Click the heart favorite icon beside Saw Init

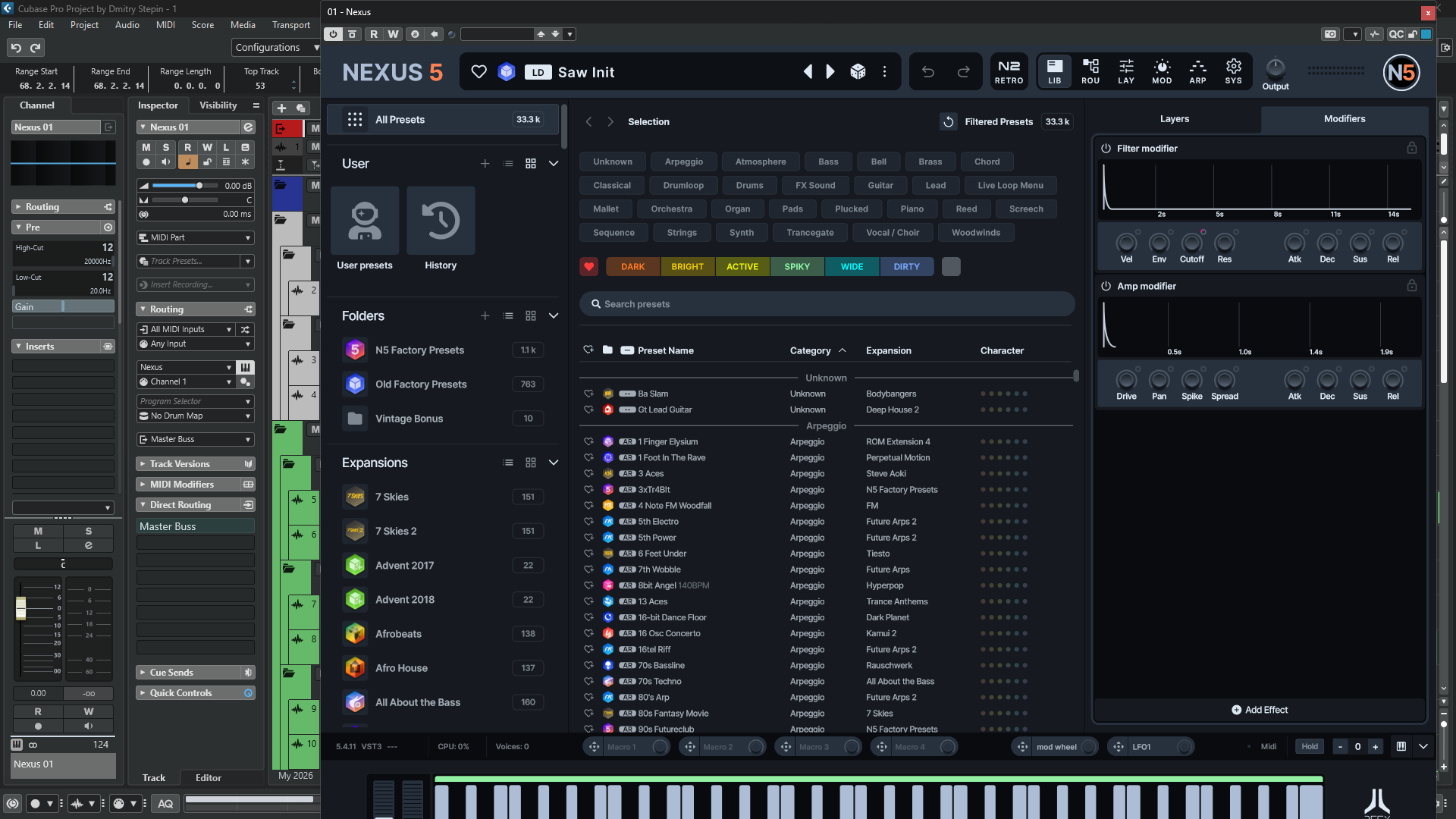479,72
